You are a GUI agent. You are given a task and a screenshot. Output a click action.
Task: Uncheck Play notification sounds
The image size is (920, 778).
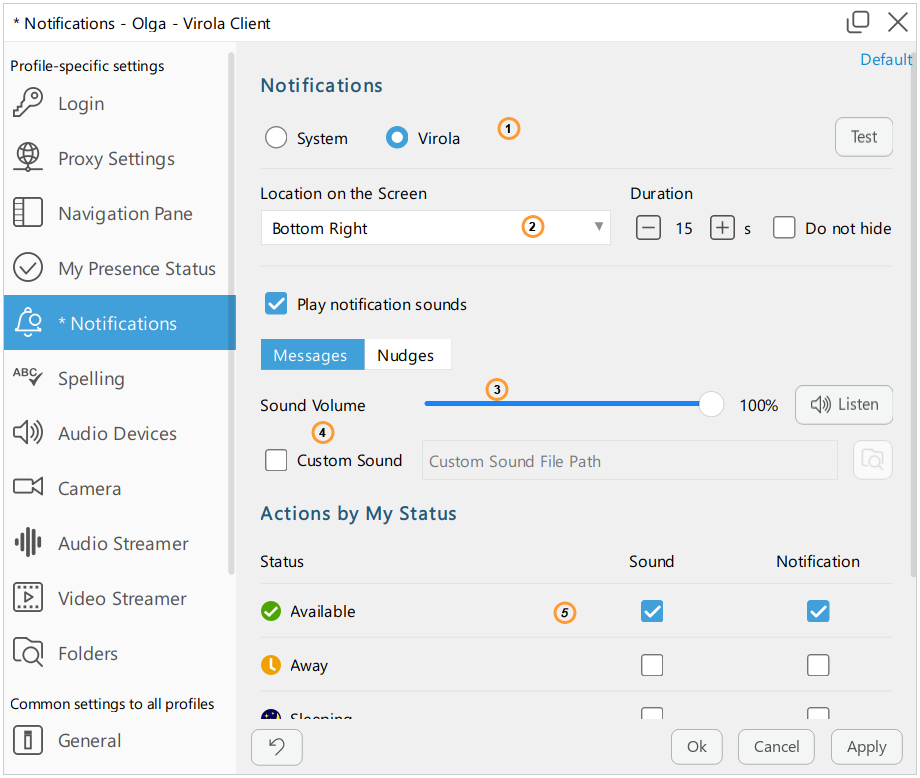coord(276,304)
